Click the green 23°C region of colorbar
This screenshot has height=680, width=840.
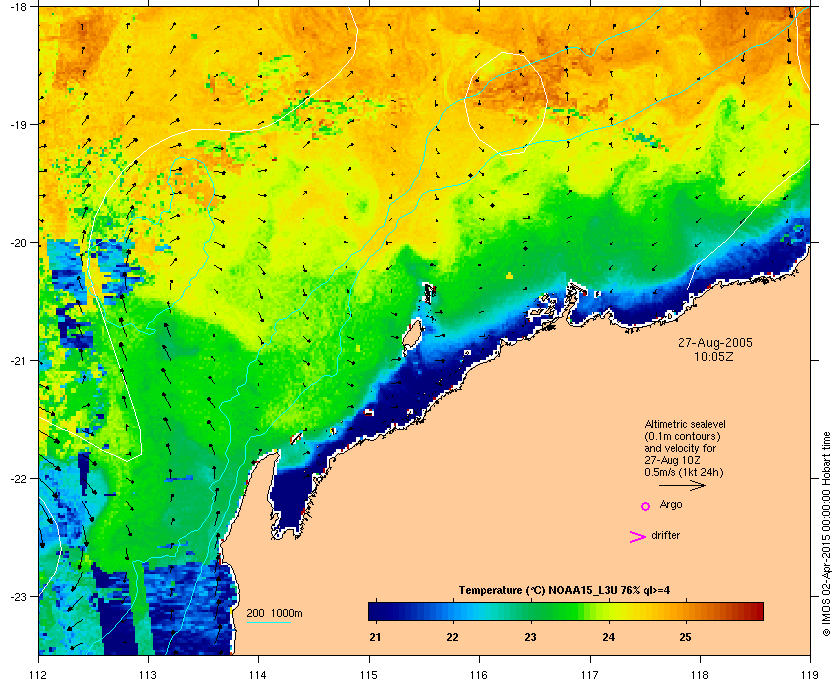pyautogui.click(x=531, y=611)
